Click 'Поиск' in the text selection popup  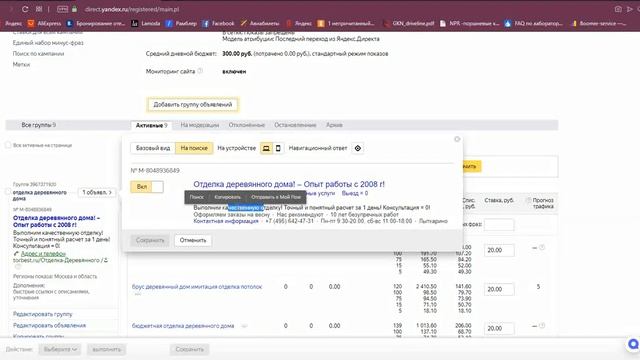click(x=196, y=197)
